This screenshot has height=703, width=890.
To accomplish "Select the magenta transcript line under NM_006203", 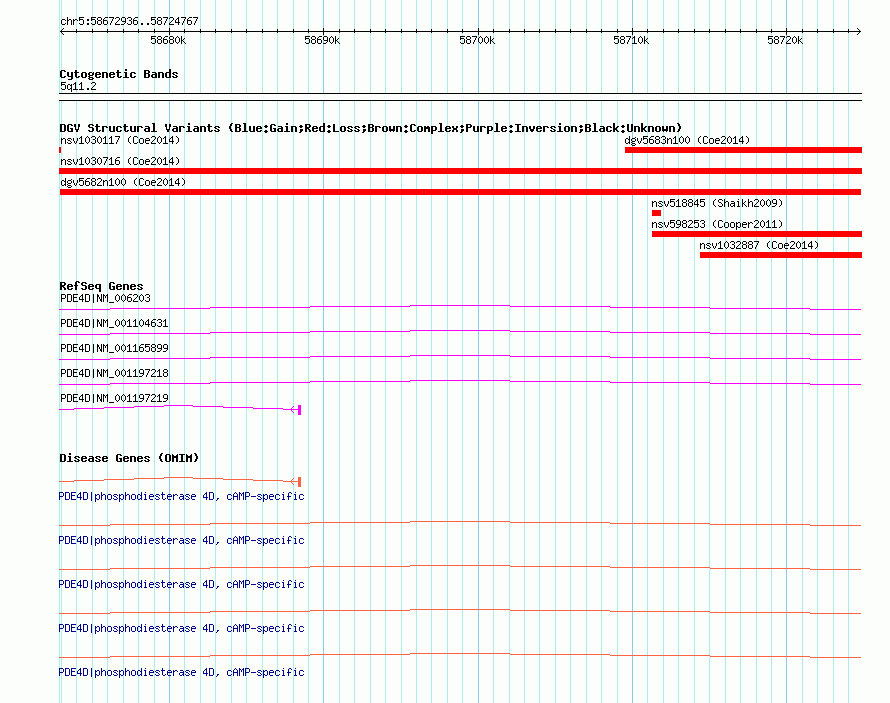I will pyautogui.click(x=460, y=308).
